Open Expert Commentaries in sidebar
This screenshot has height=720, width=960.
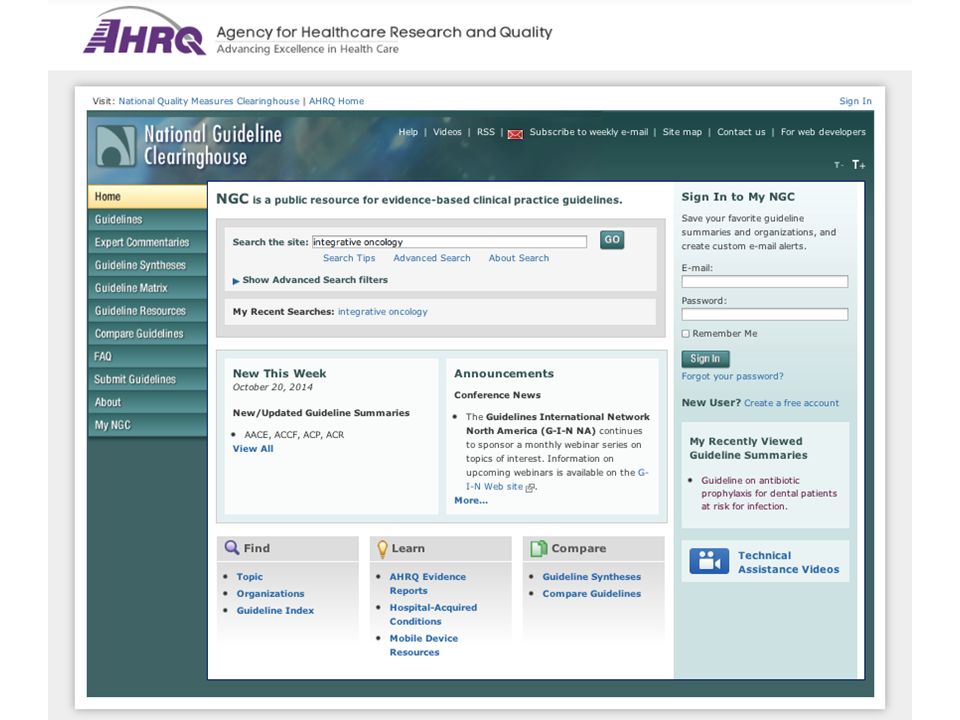pyautogui.click(x=147, y=242)
